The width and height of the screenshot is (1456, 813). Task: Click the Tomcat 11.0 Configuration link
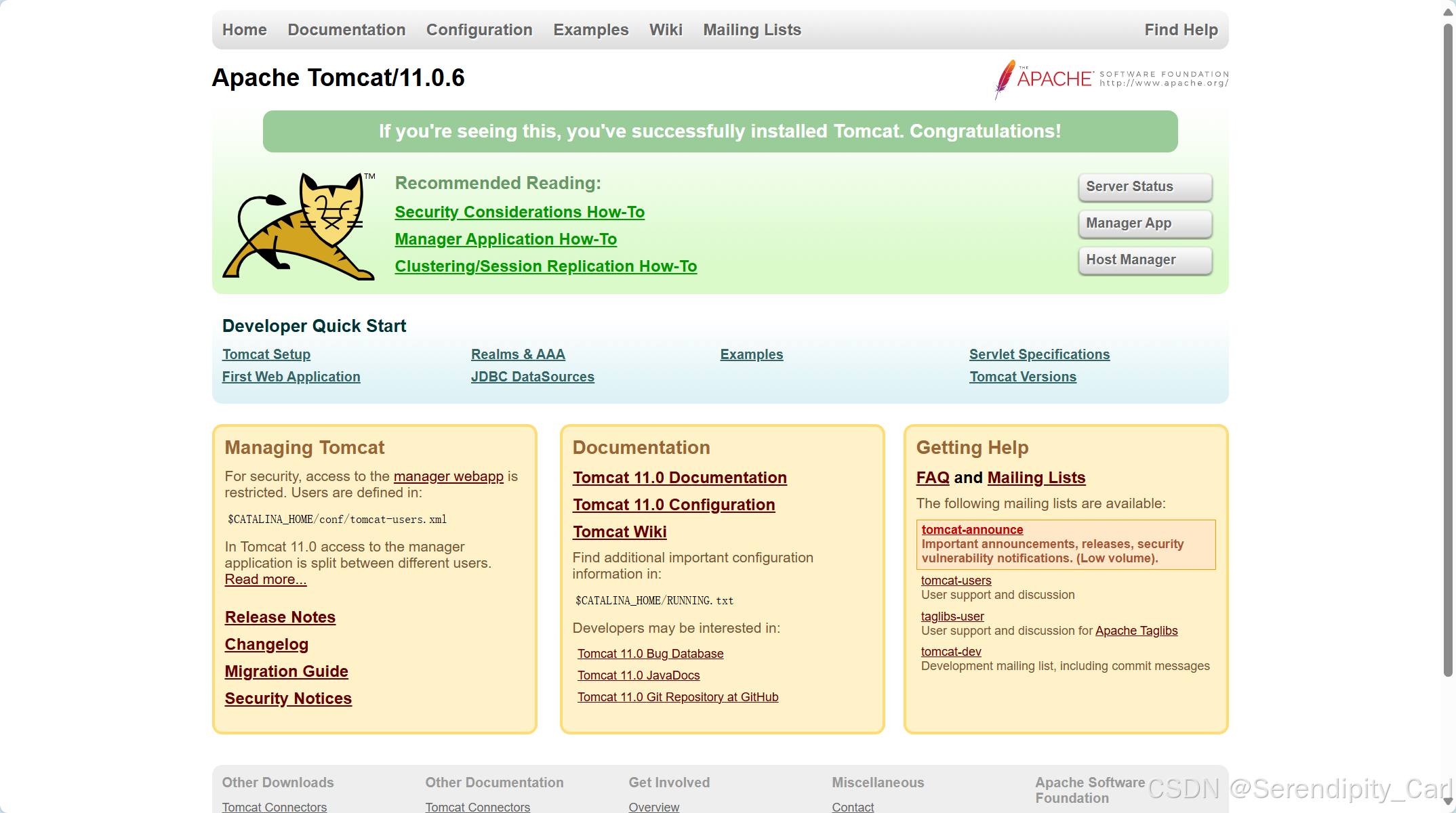click(x=674, y=505)
